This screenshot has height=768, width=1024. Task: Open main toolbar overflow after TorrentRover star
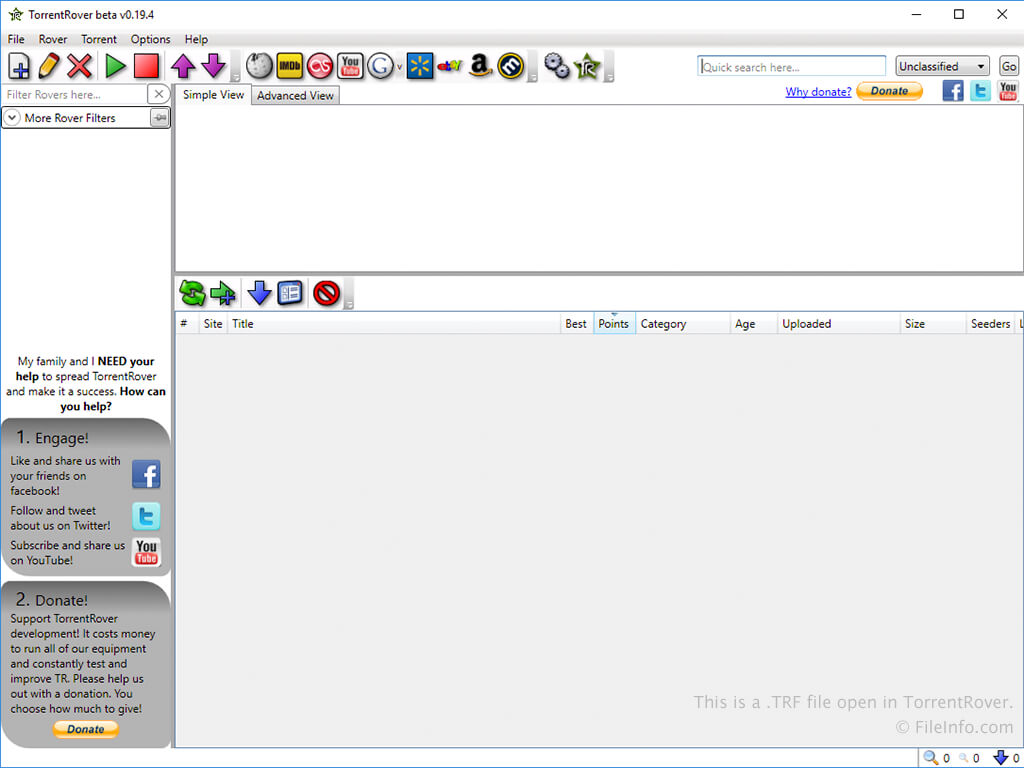pyautogui.click(x=609, y=67)
